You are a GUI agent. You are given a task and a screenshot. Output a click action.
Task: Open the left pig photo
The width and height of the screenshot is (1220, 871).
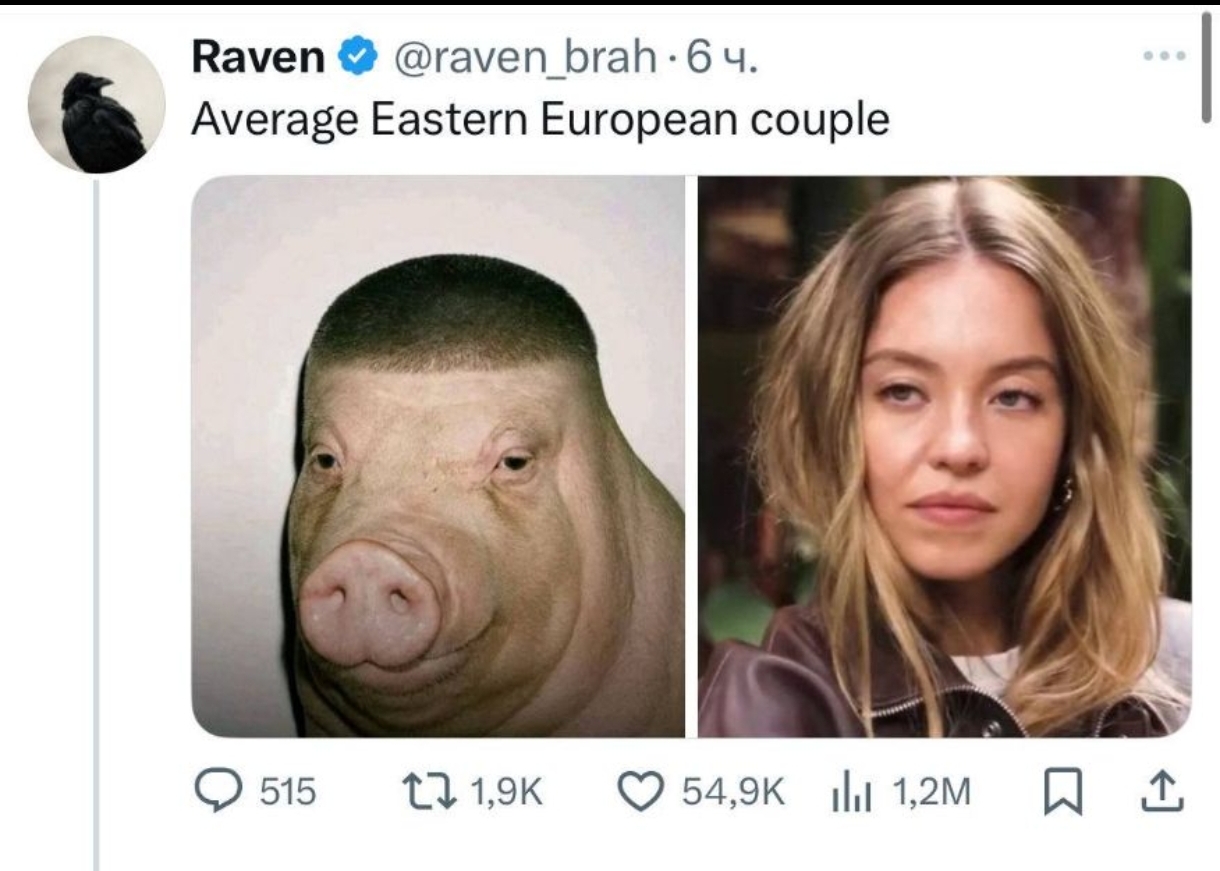pos(438,456)
